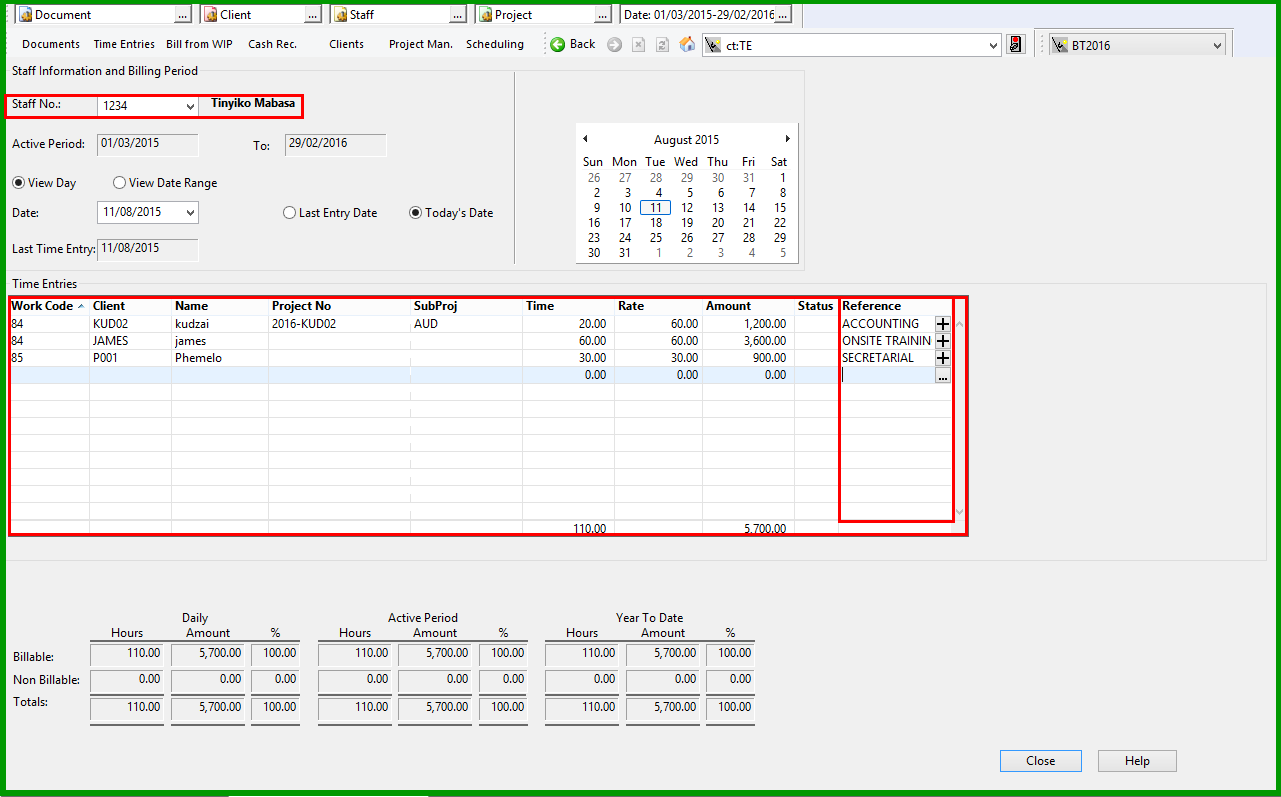Go to the previous month in the calendar
Image resolution: width=1281 pixels, height=797 pixels.
click(x=585, y=139)
